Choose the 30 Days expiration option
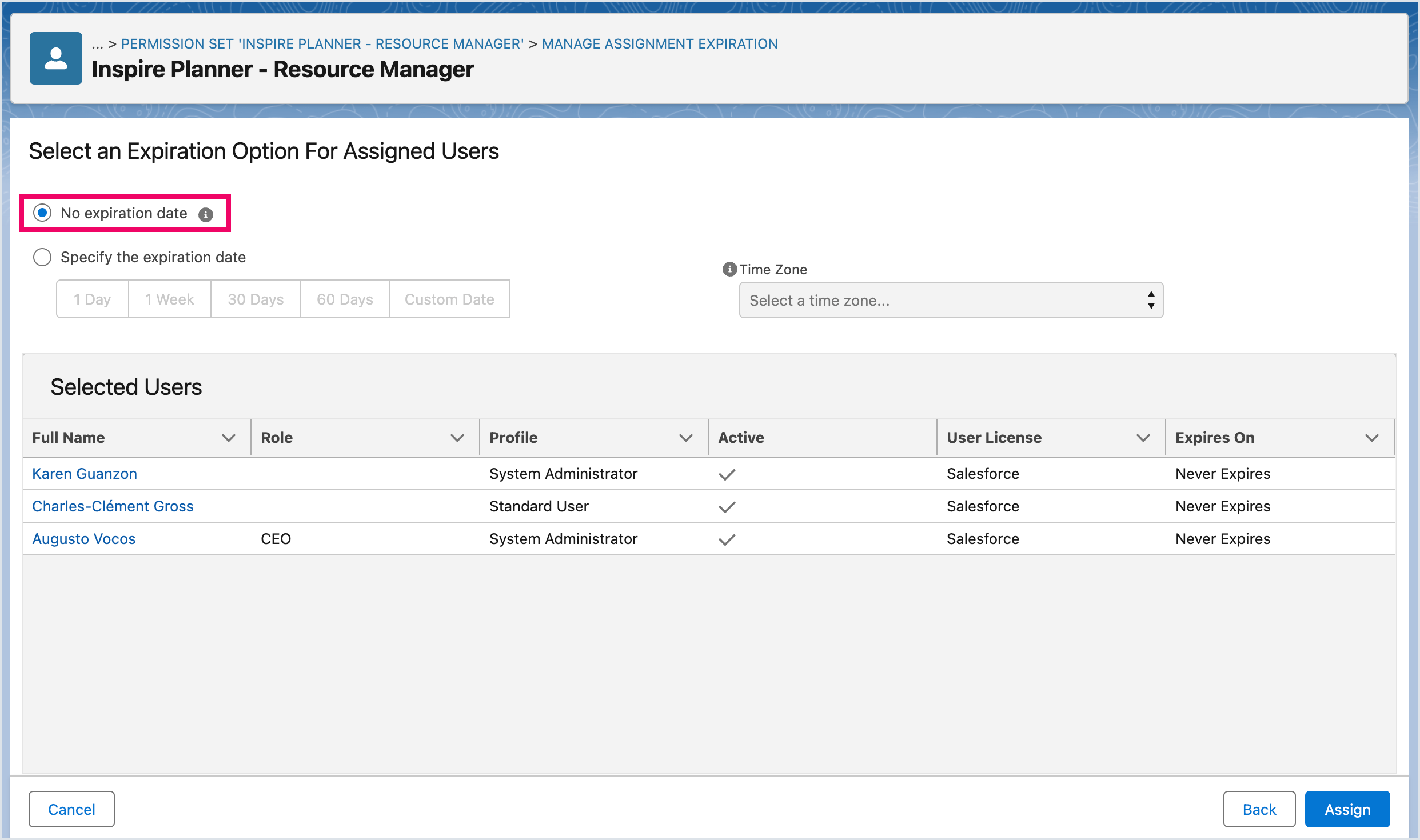Image resolution: width=1420 pixels, height=840 pixels. 256,299
